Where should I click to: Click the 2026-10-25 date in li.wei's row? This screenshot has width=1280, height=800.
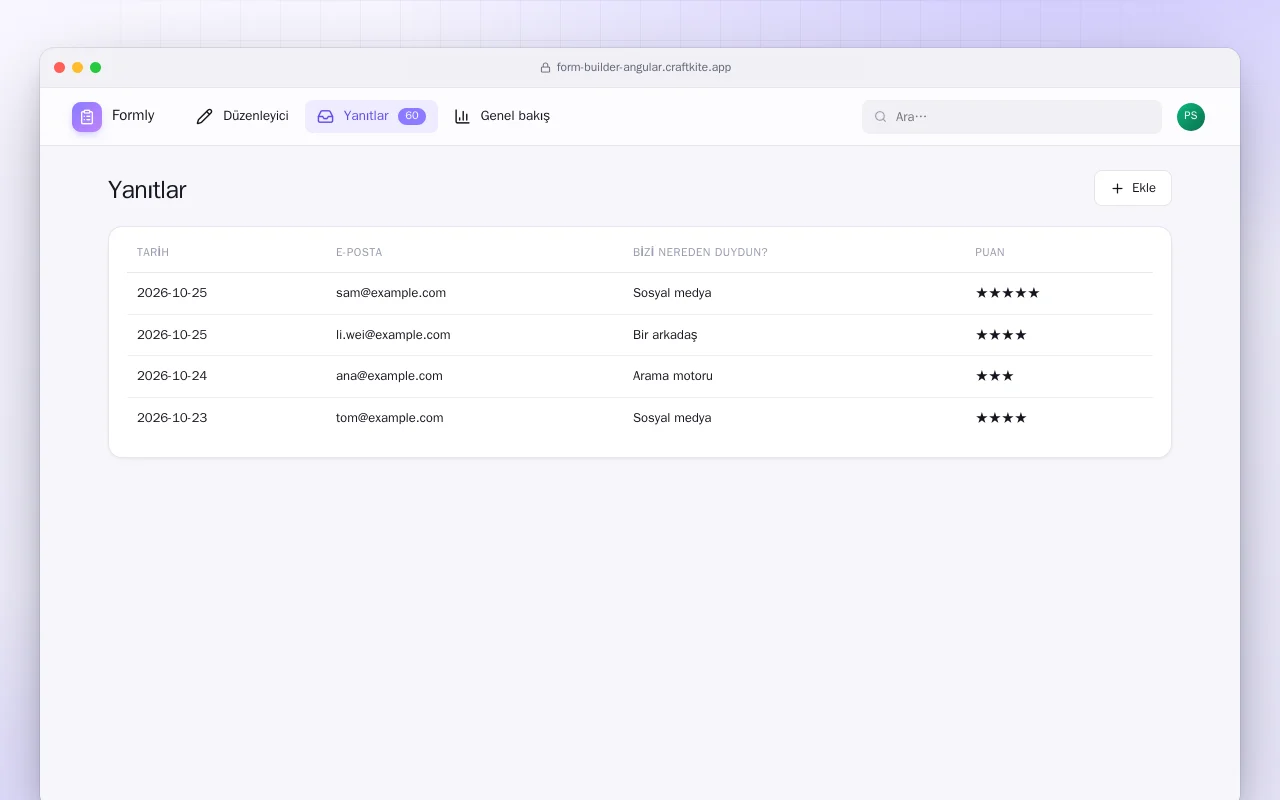point(172,335)
